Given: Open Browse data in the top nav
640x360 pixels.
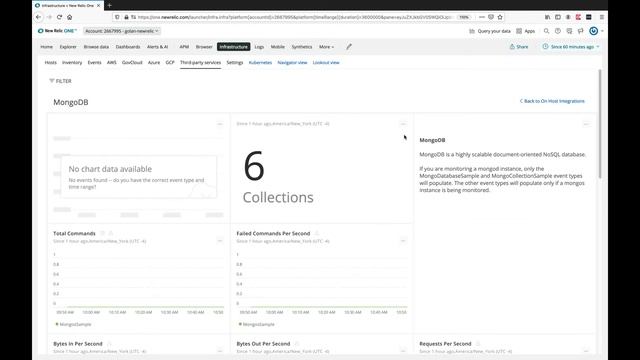Looking at the screenshot, I should click(96, 47).
